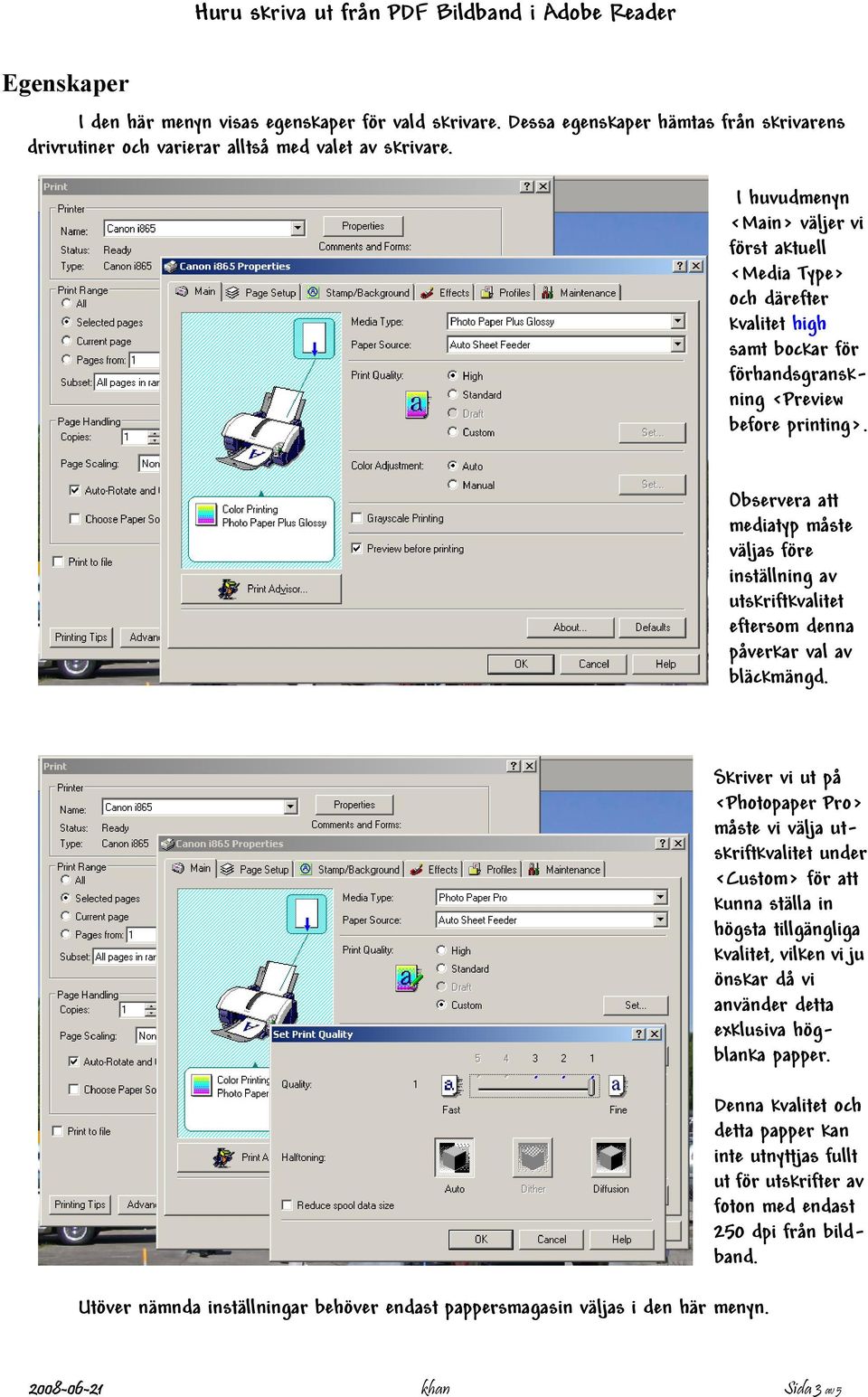Screen dimensions: 868x1397
Task: Select Dither halftoning icon
Action: 533,1157
